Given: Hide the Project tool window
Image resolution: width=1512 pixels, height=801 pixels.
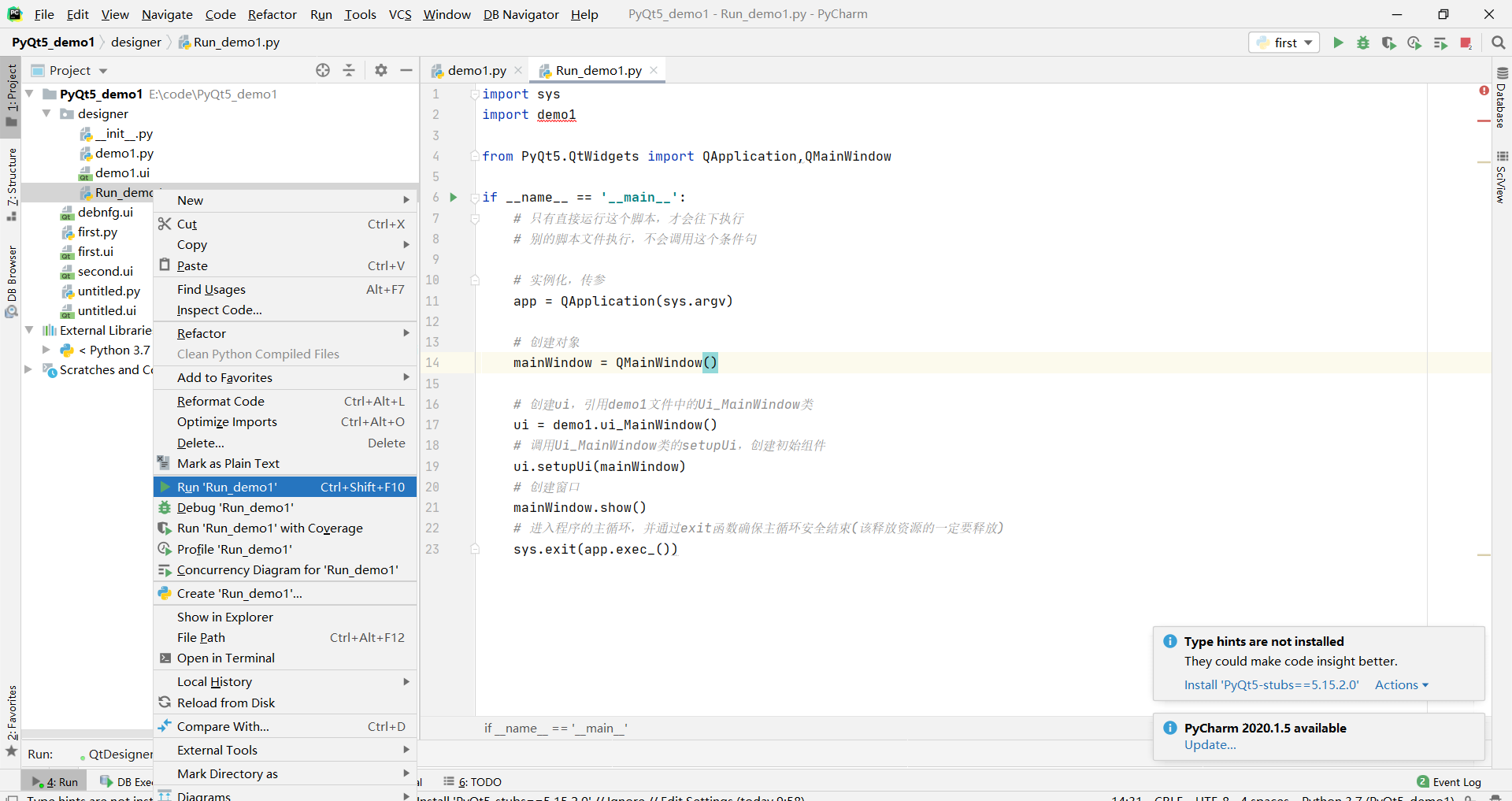Looking at the screenshot, I should coord(406,70).
